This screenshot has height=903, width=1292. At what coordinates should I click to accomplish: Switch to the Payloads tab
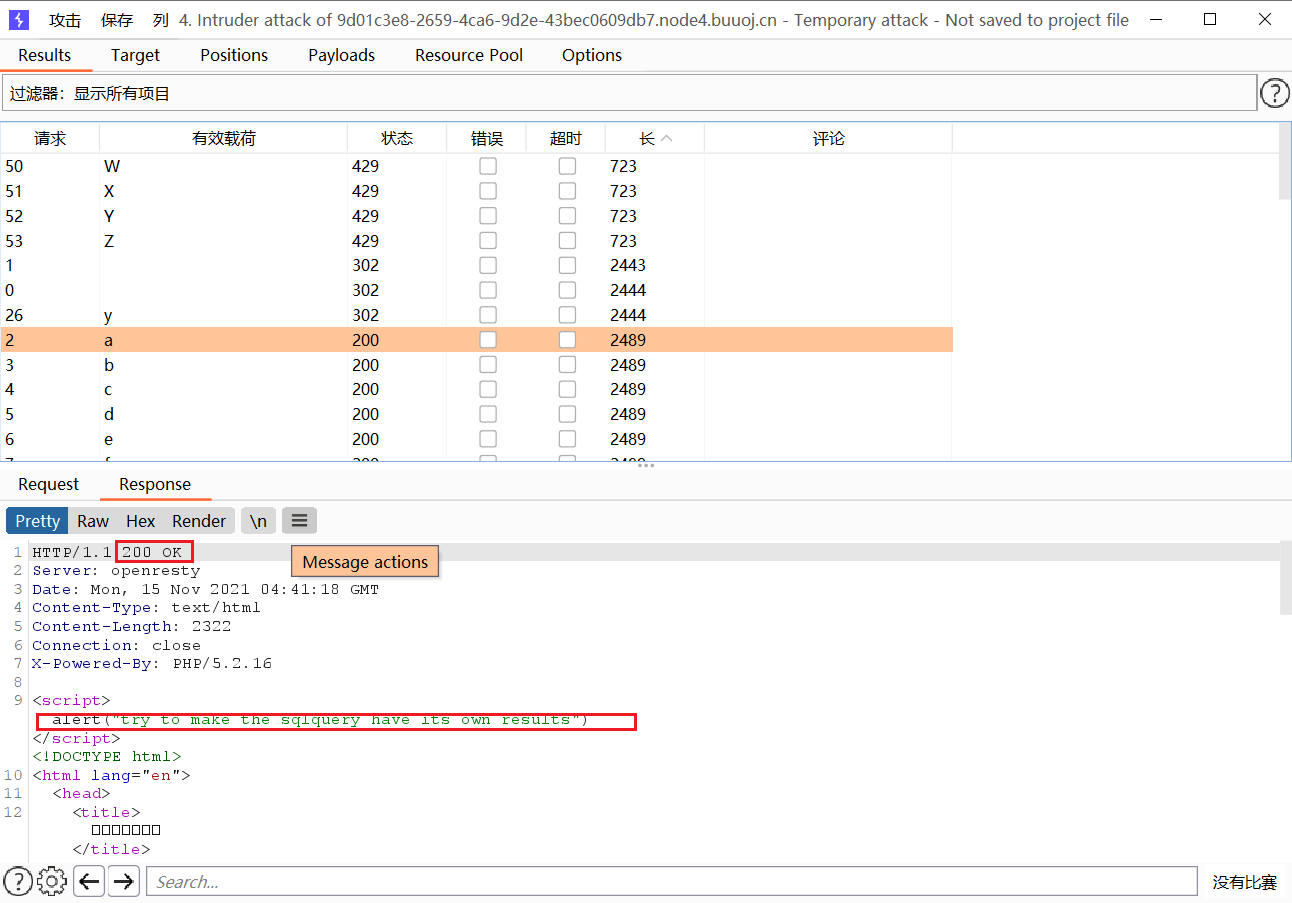342,55
